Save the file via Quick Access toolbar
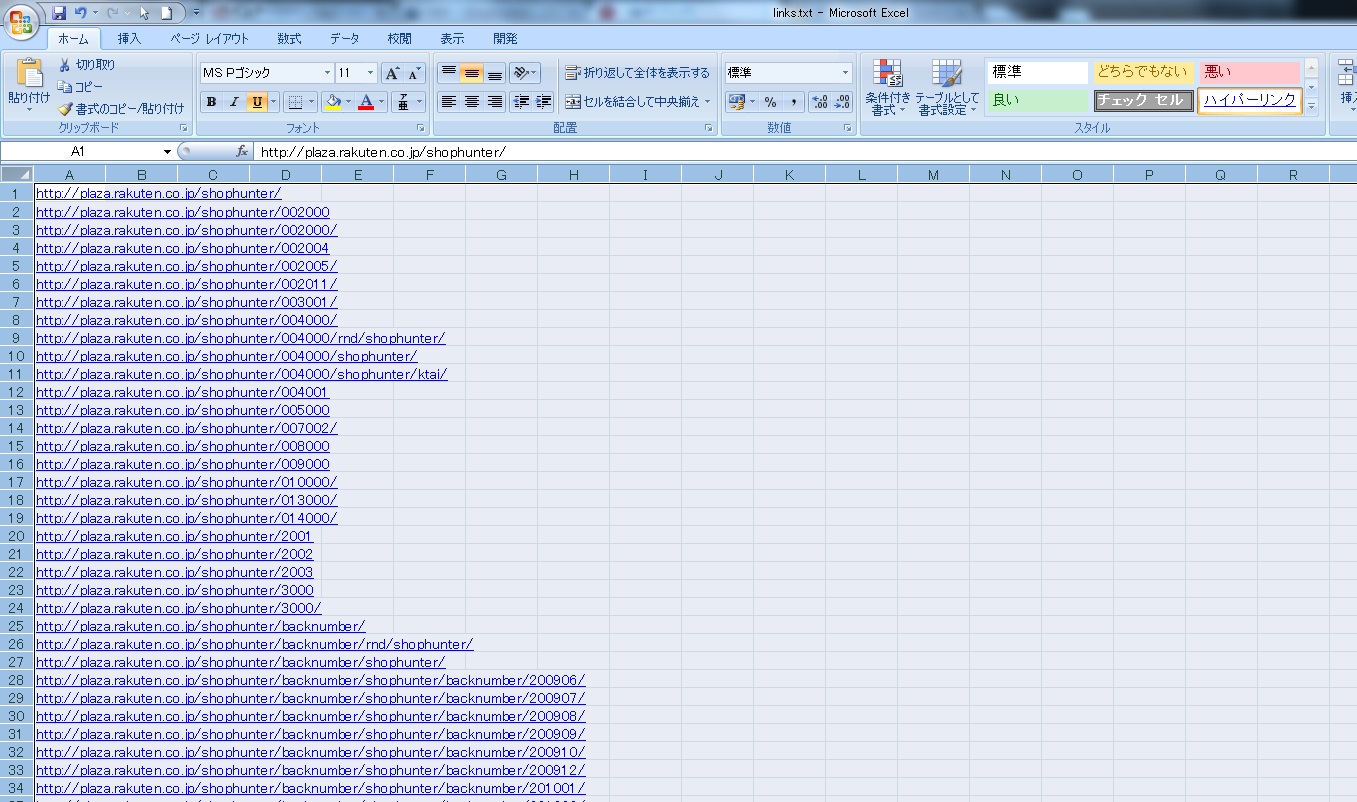Image resolution: width=1357 pixels, height=802 pixels. pos(59,13)
